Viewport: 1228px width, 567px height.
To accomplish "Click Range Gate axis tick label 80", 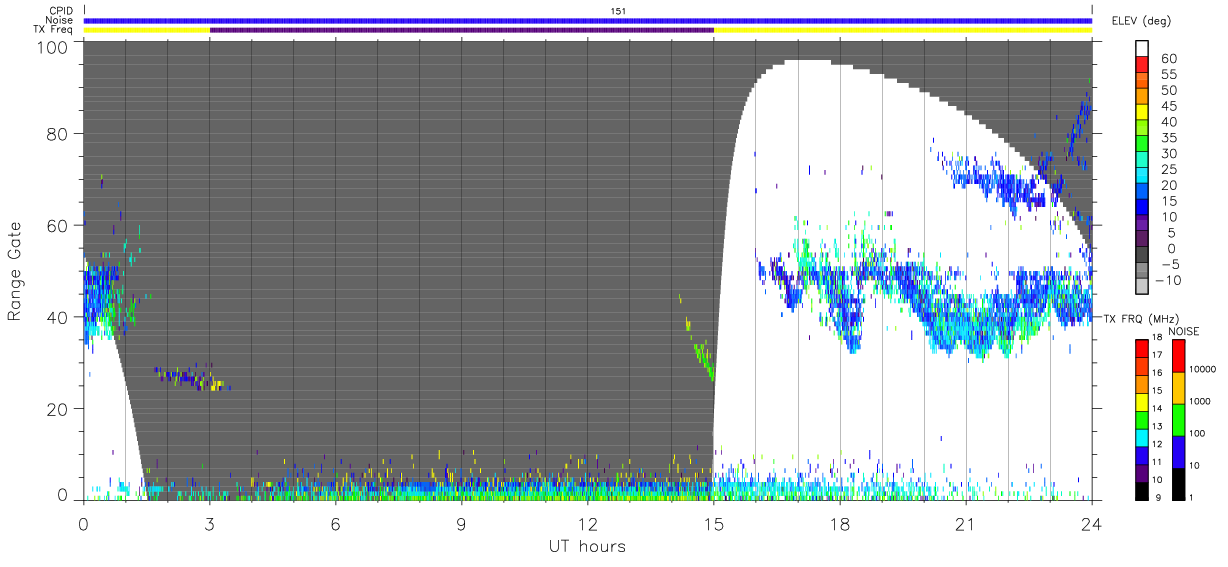I will click(59, 134).
